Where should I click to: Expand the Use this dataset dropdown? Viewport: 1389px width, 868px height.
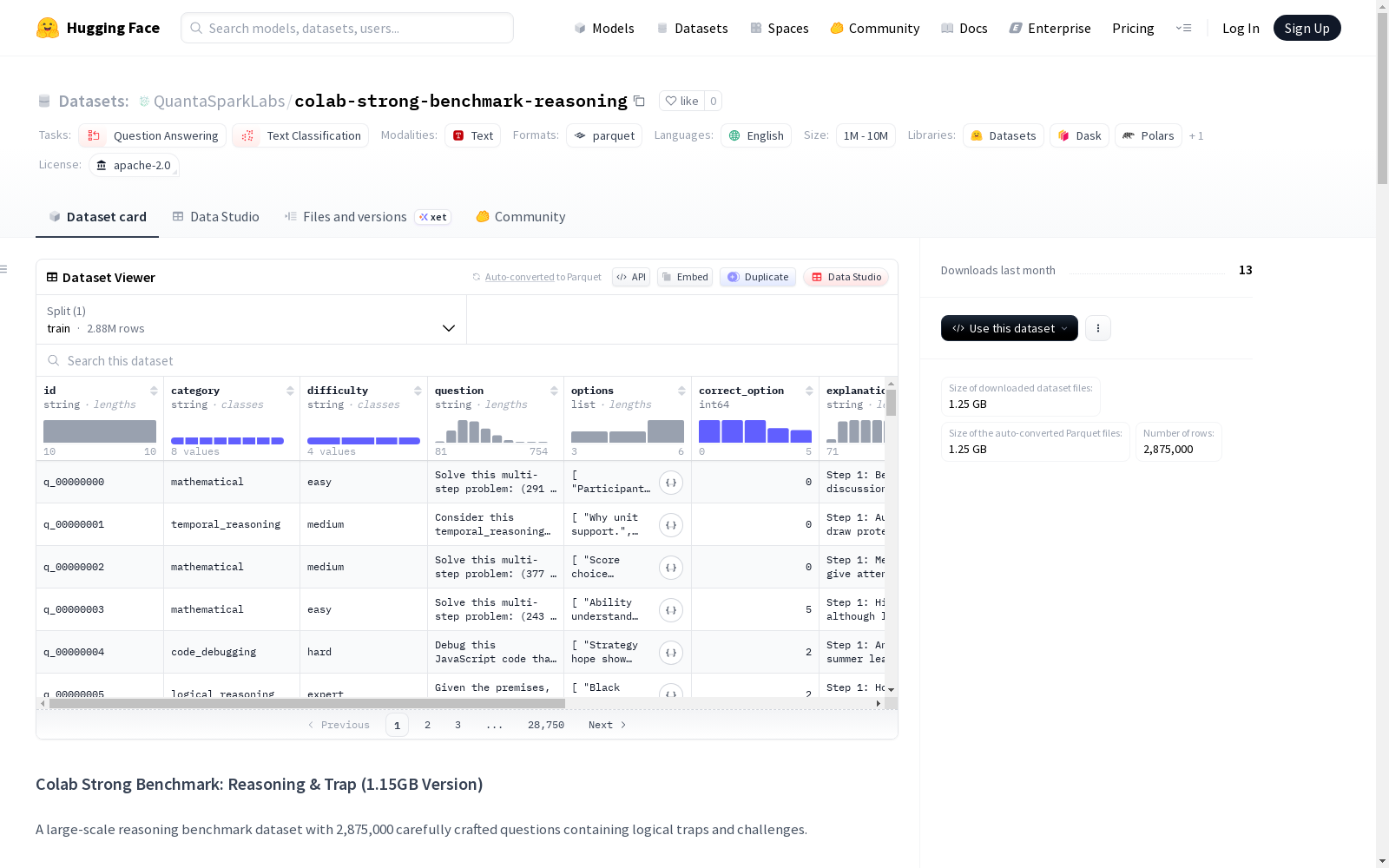(1010, 328)
